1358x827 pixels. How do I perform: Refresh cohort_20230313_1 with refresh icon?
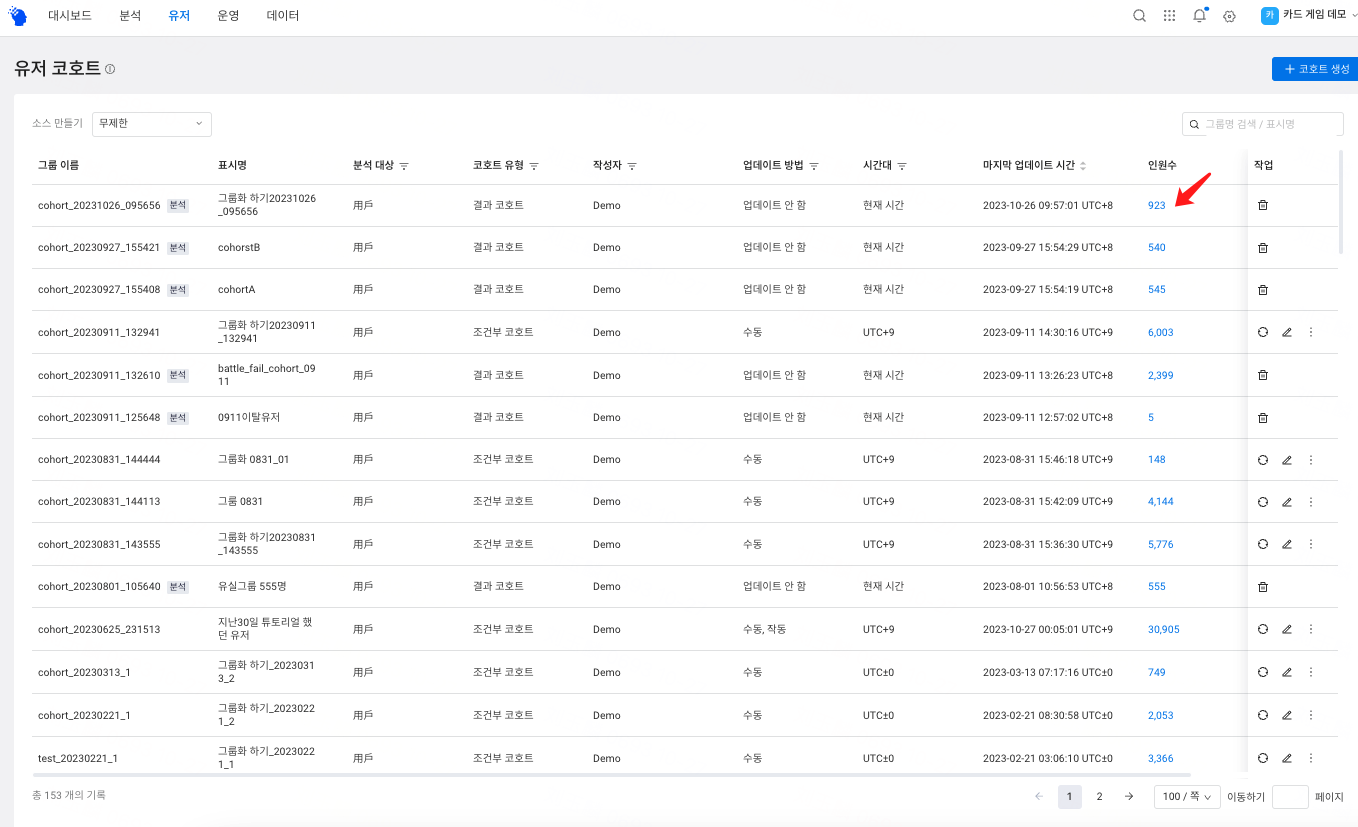(x=1262, y=672)
